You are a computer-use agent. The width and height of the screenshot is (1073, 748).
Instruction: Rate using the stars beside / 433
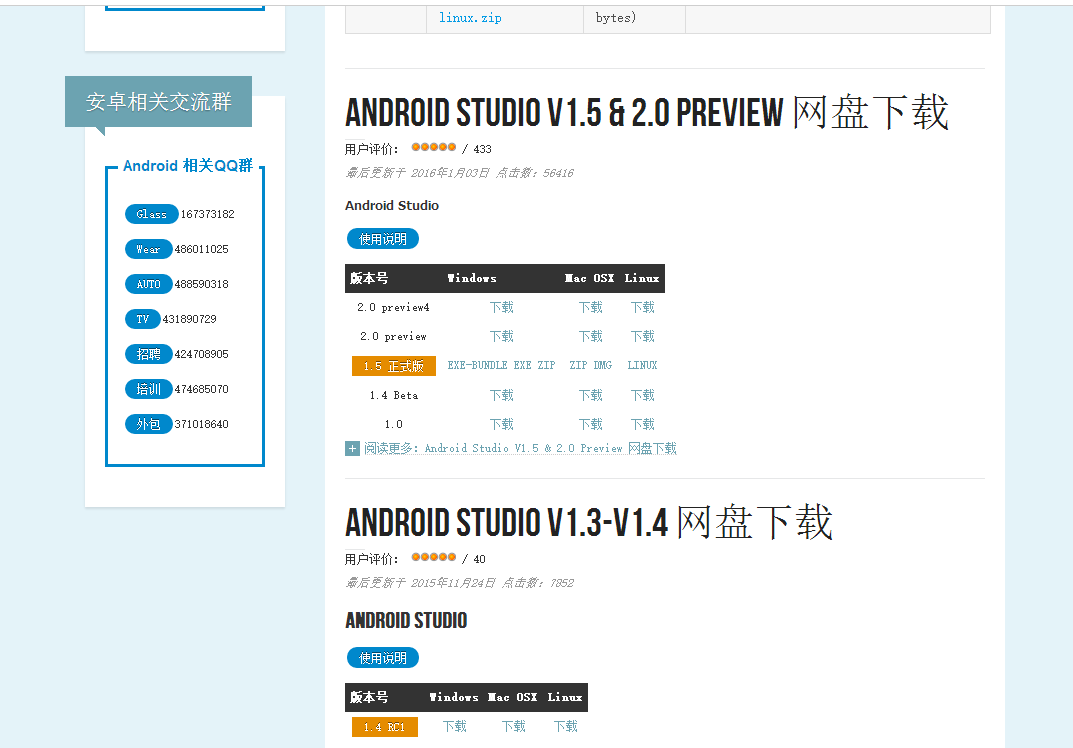click(434, 147)
